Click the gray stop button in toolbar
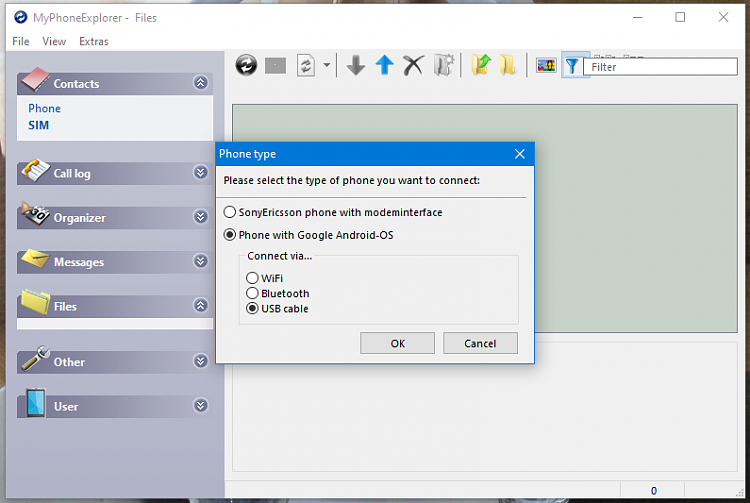The height and width of the screenshot is (503, 750). [x=276, y=66]
